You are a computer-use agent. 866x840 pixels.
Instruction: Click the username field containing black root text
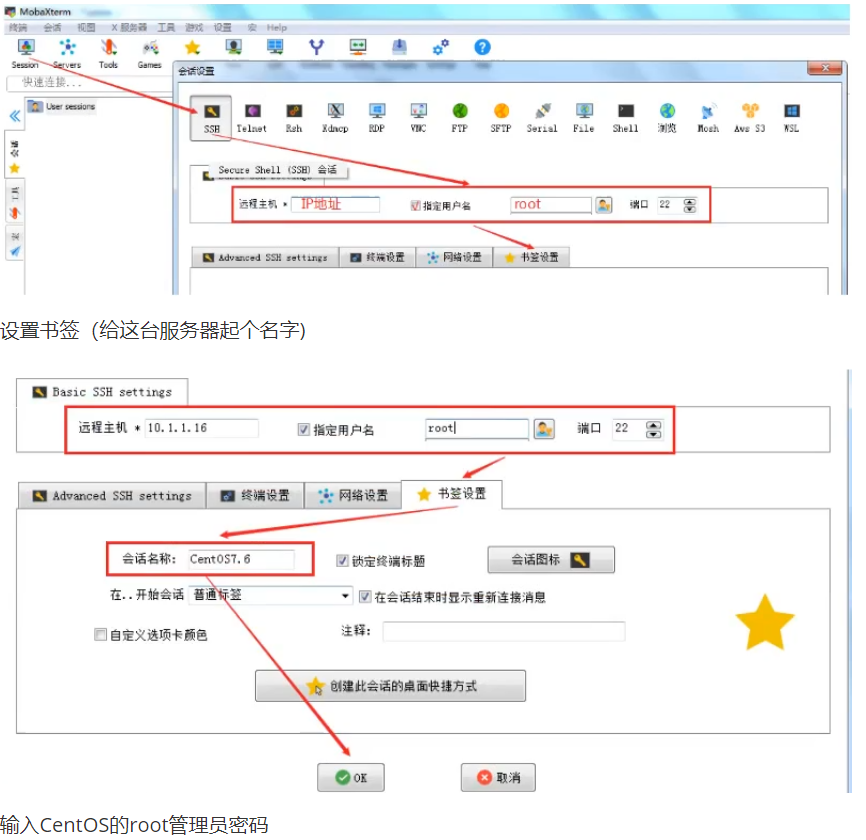477,429
